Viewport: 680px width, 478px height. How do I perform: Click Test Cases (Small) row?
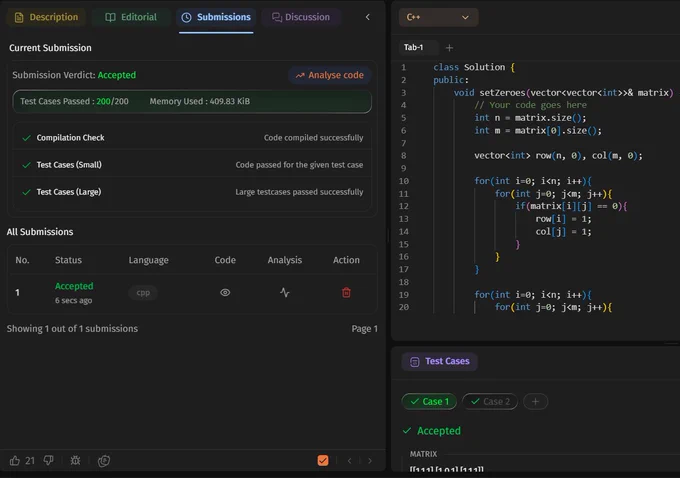192,165
